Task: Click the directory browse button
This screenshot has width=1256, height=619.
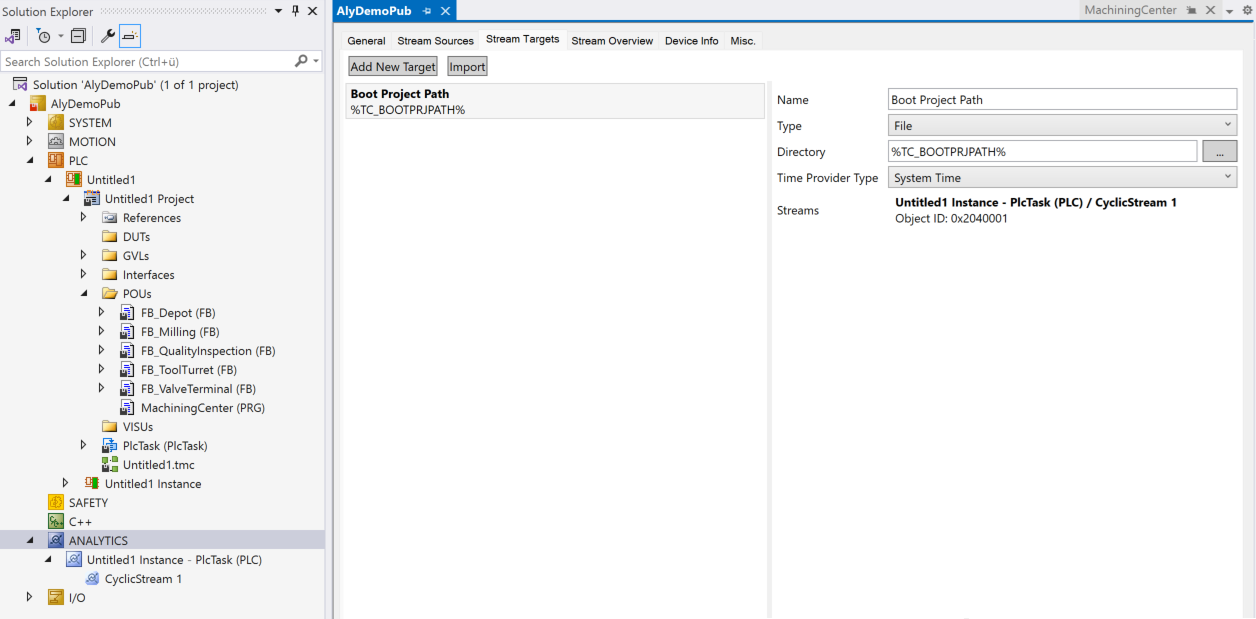Action: click(1219, 152)
